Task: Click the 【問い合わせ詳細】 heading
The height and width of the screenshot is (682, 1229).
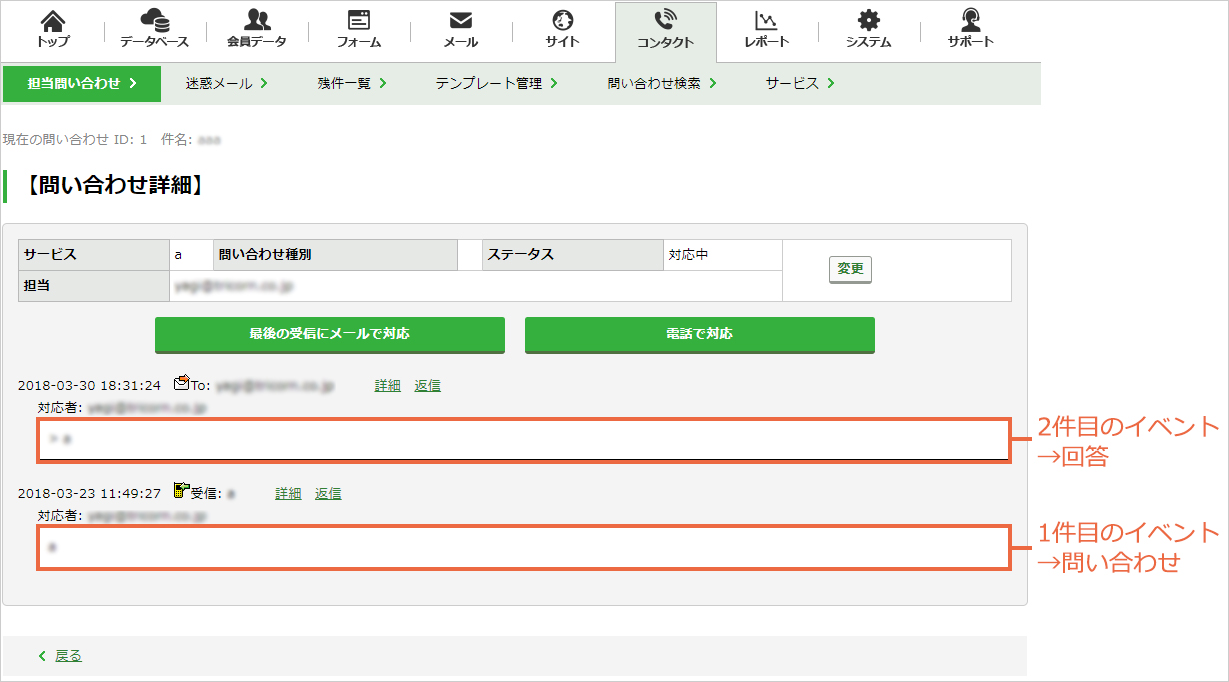Action: click(114, 185)
